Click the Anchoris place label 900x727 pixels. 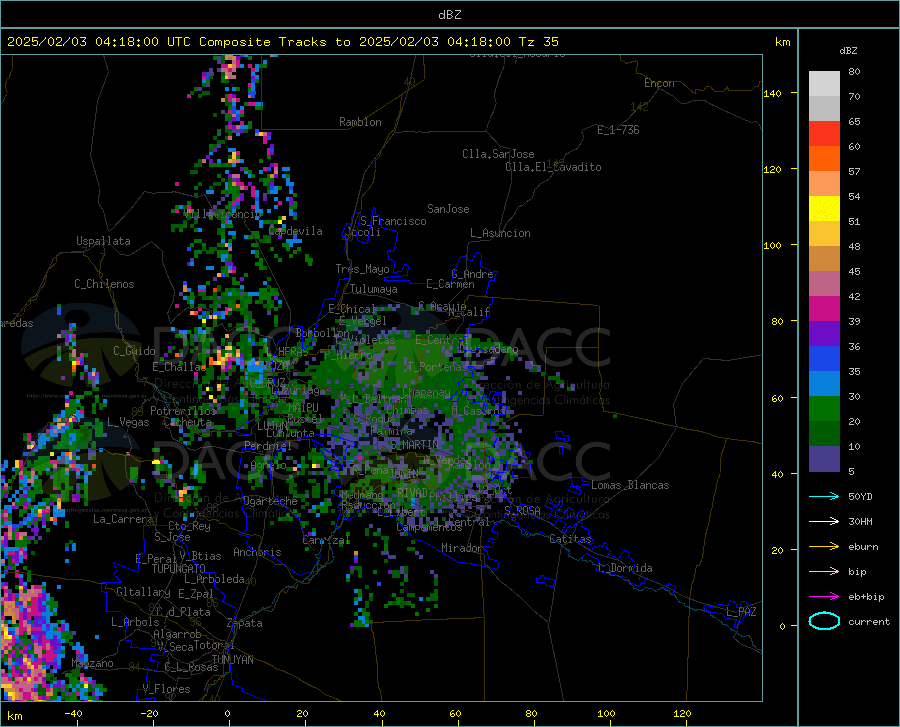coord(257,552)
